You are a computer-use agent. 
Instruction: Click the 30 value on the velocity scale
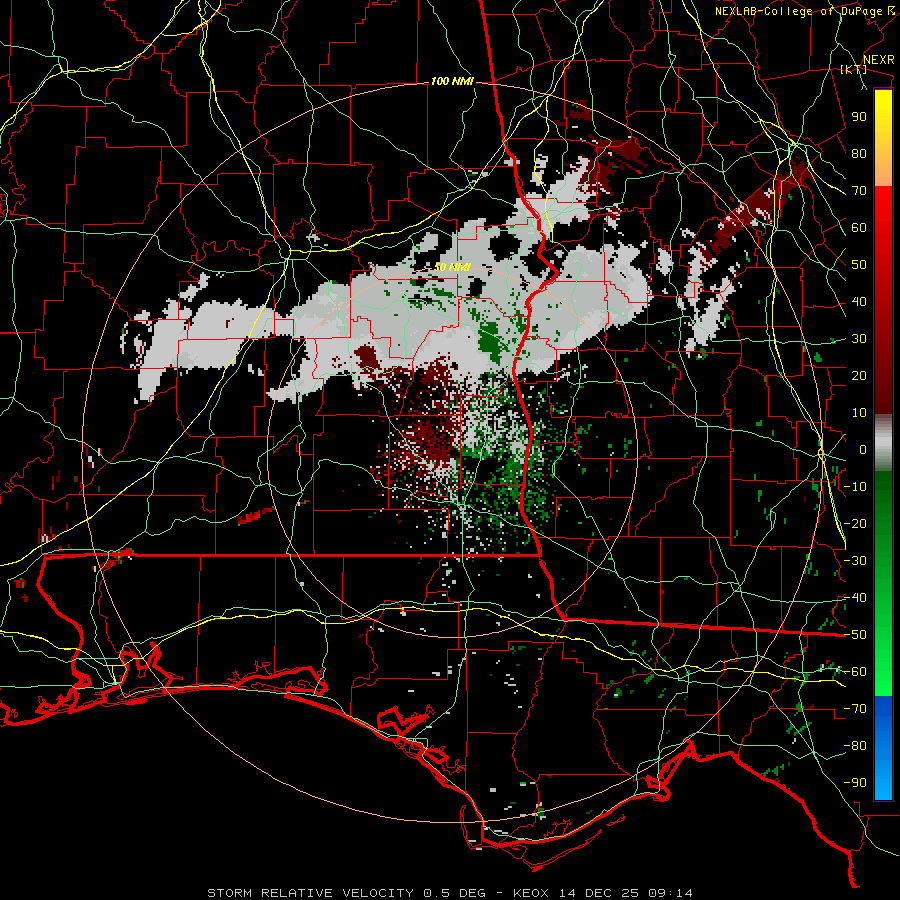click(859, 339)
